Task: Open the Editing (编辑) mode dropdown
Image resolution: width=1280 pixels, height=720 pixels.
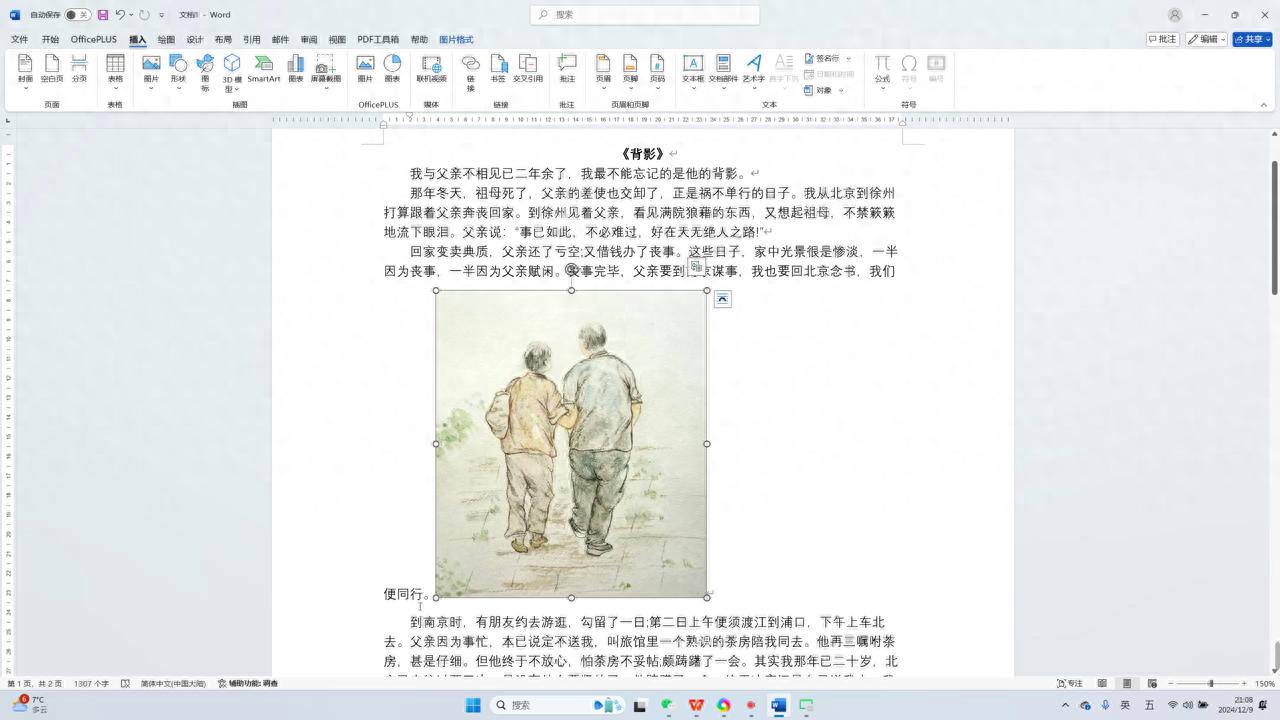Action: pyautogui.click(x=1206, y=39)
